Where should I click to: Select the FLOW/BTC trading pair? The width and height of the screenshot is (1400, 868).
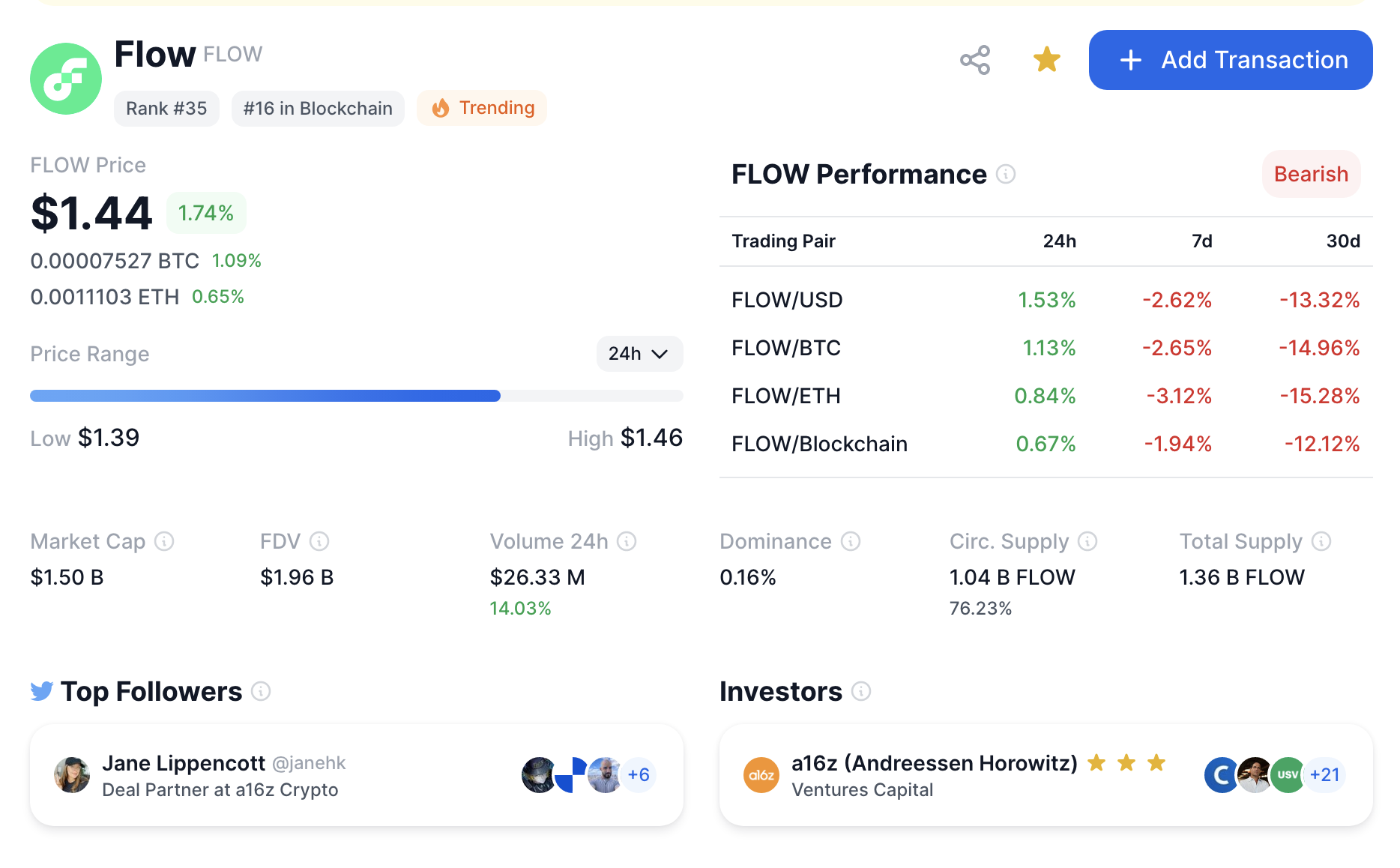(x=786, y=348)
